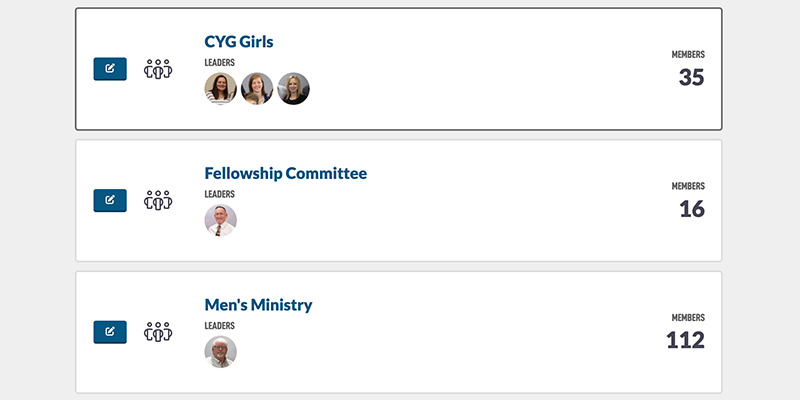Click the edit button for Fellowship Committee
Screen dimensions: 800x400
[x=110, y=201]
